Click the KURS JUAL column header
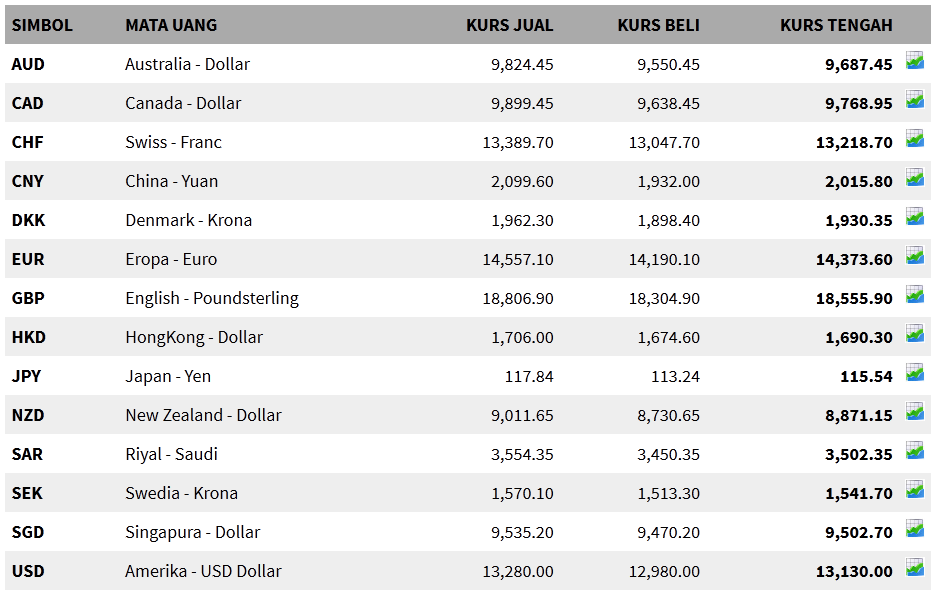937x592 pixels. [x=510, y=25]
